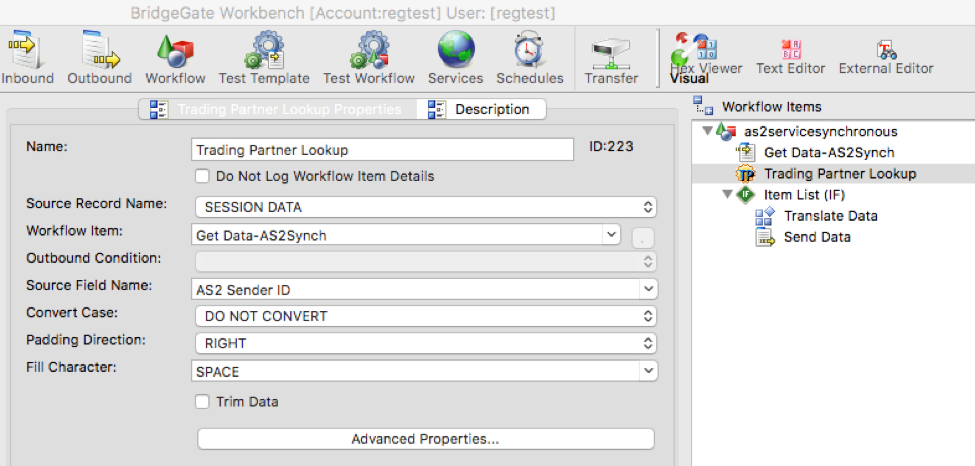
Task: Click the as2servicesynchronous workflow icon
Action: (726, 131)
